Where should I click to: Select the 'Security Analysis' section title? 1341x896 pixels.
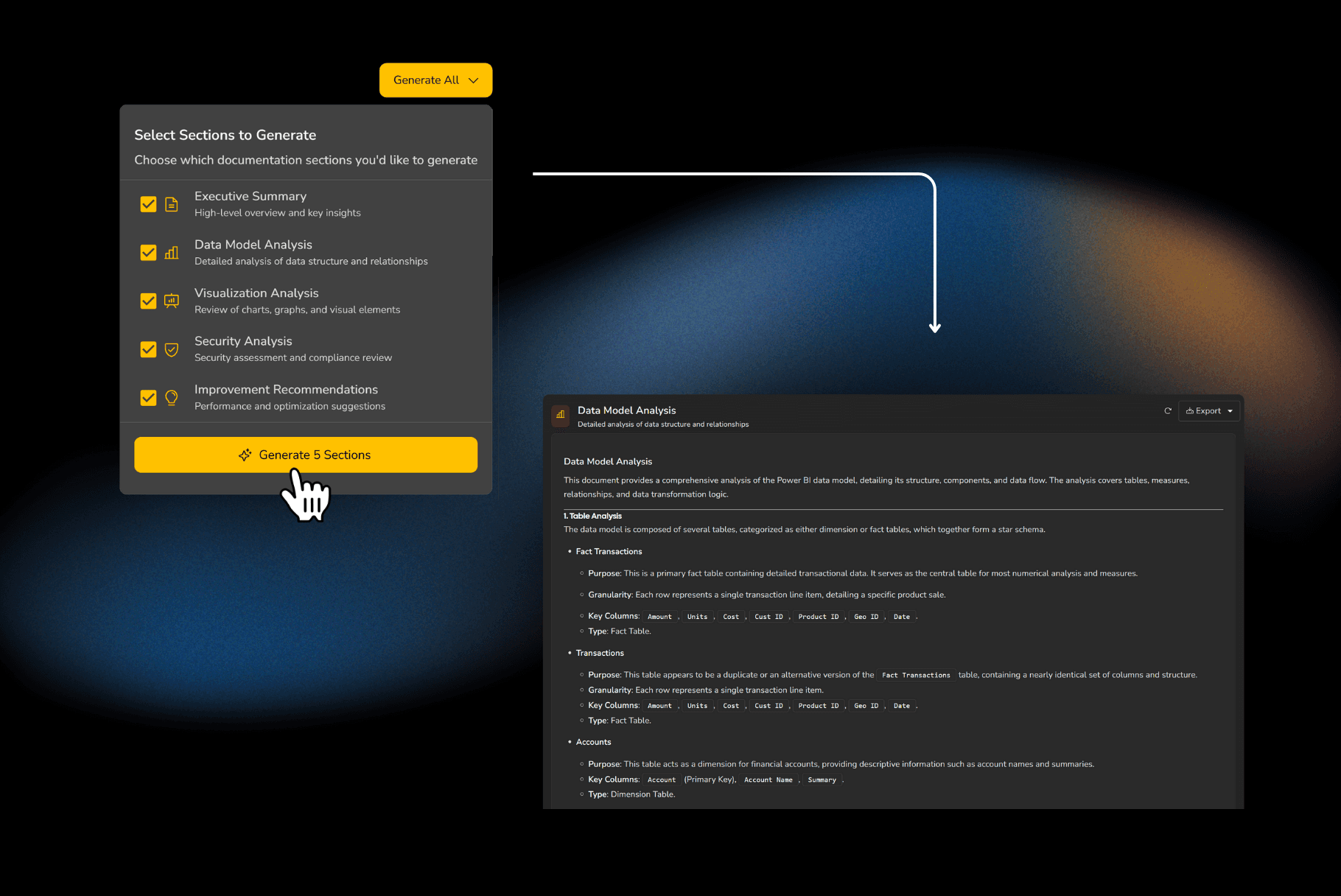coord(243,341)
